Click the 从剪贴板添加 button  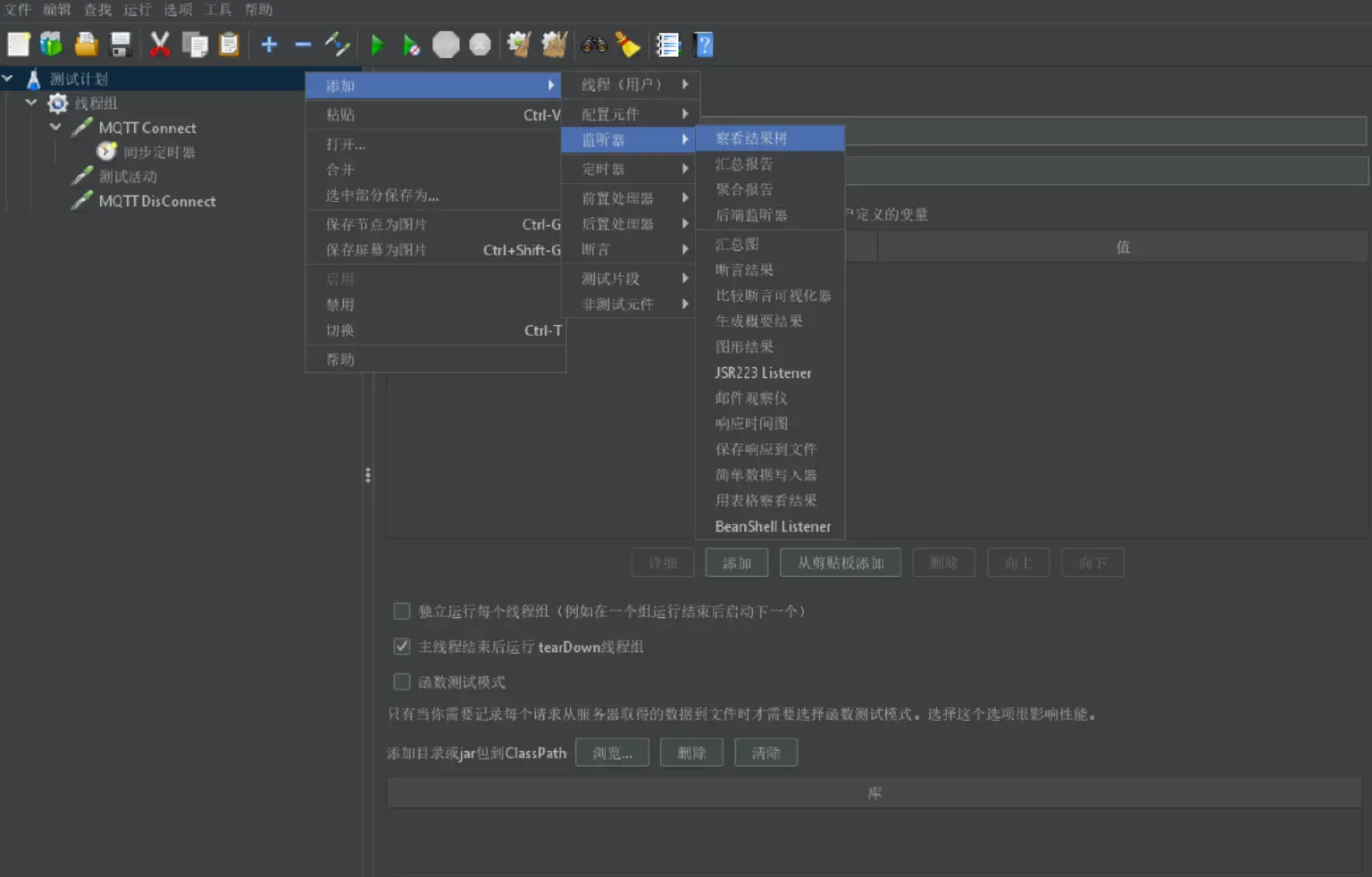(840, 562)
